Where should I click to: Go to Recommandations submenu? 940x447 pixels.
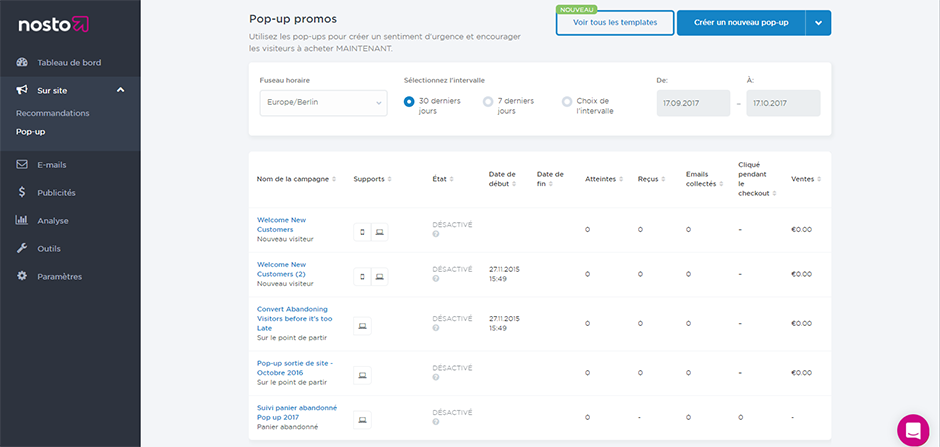click(x=53, y=113)
